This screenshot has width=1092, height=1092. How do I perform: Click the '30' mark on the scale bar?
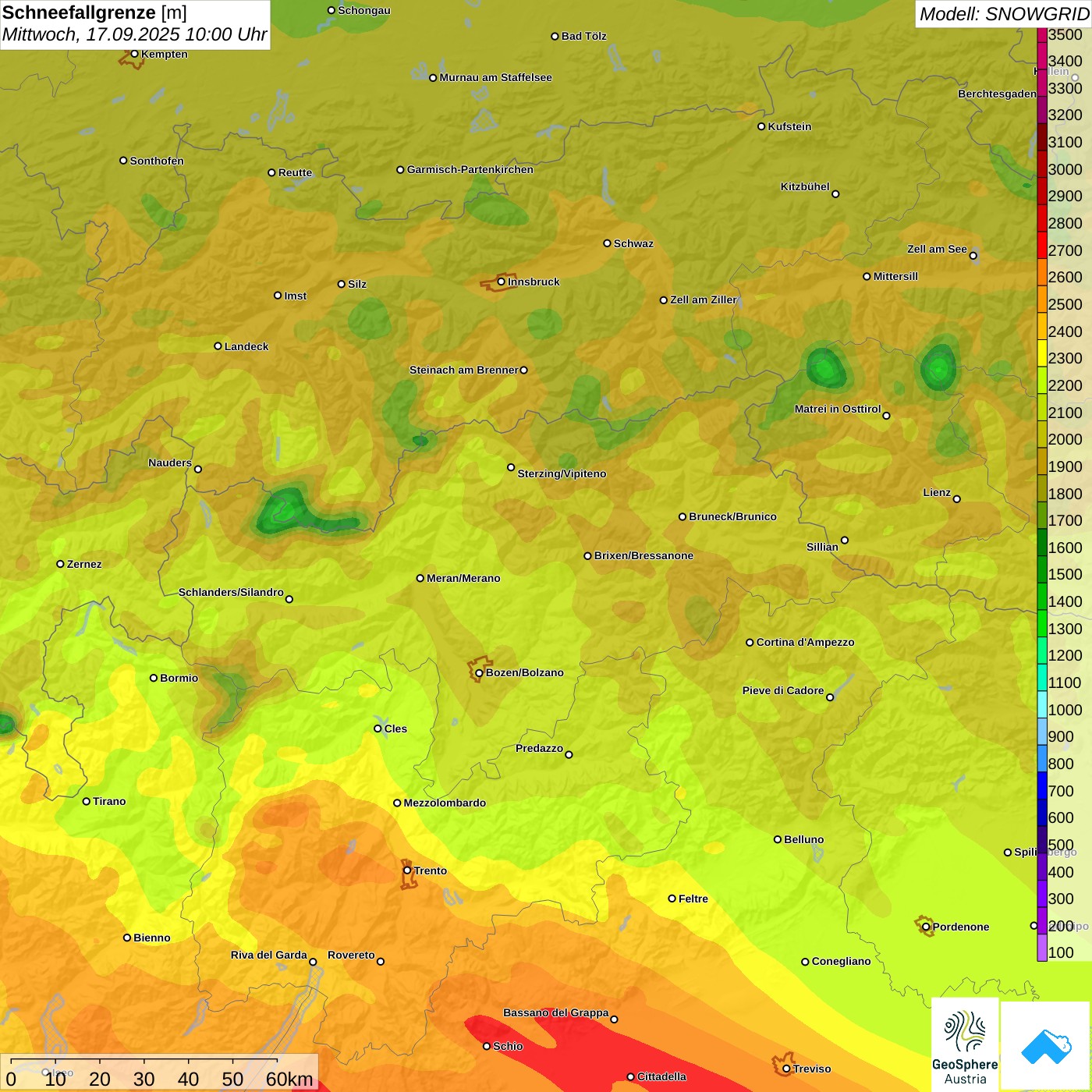tap(144, 1079)
